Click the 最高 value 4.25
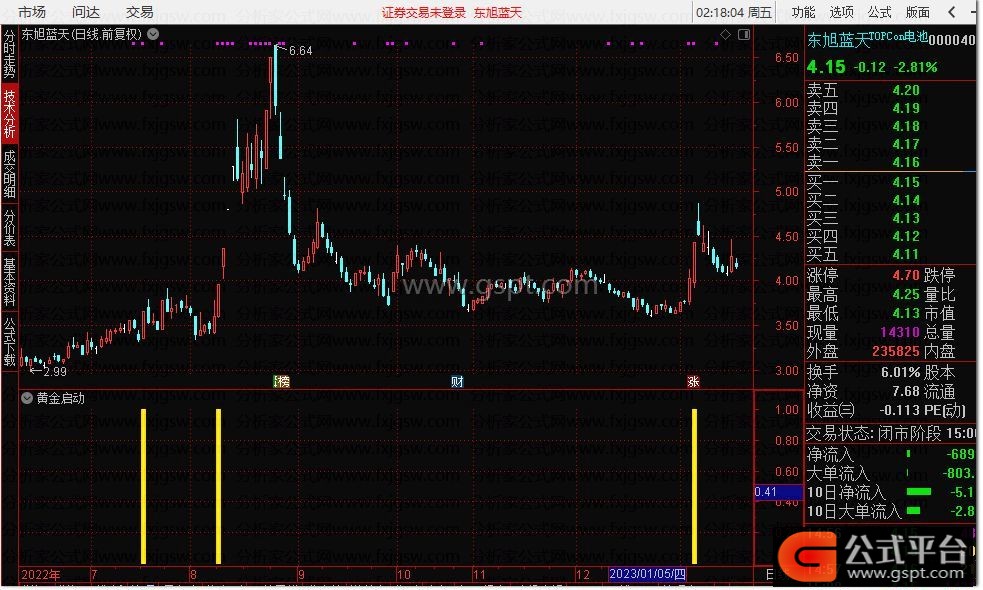983x590 pixels. [x=906, y=294]
